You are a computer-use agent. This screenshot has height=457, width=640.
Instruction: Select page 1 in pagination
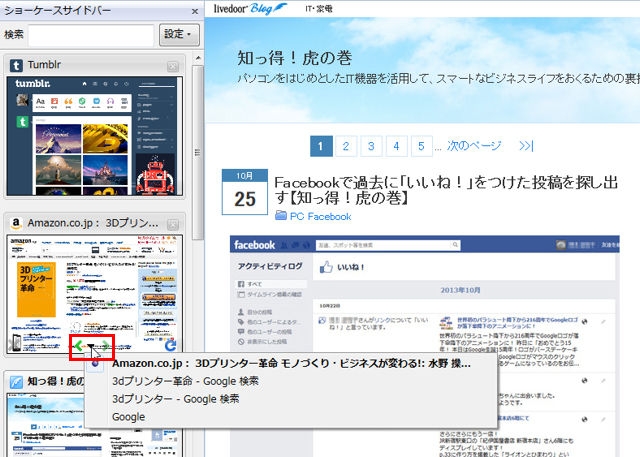[x=321, y=146]
